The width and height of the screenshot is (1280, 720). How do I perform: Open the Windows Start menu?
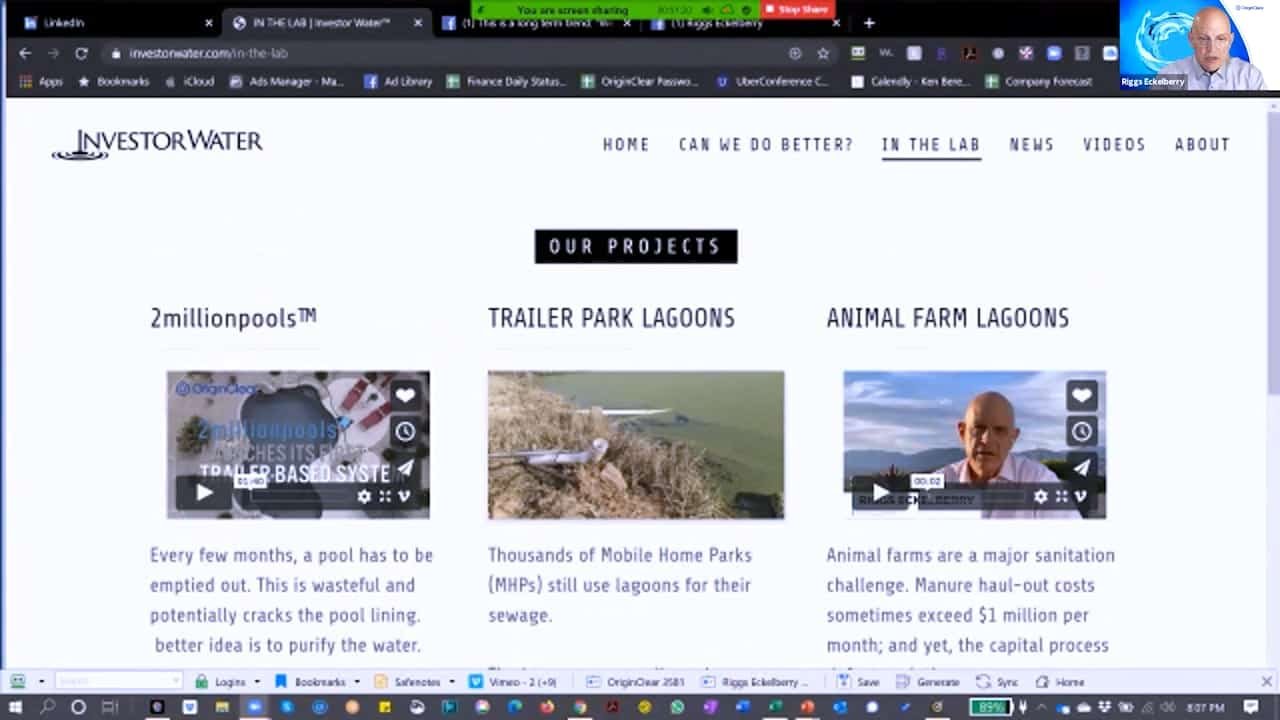(16, 707)
